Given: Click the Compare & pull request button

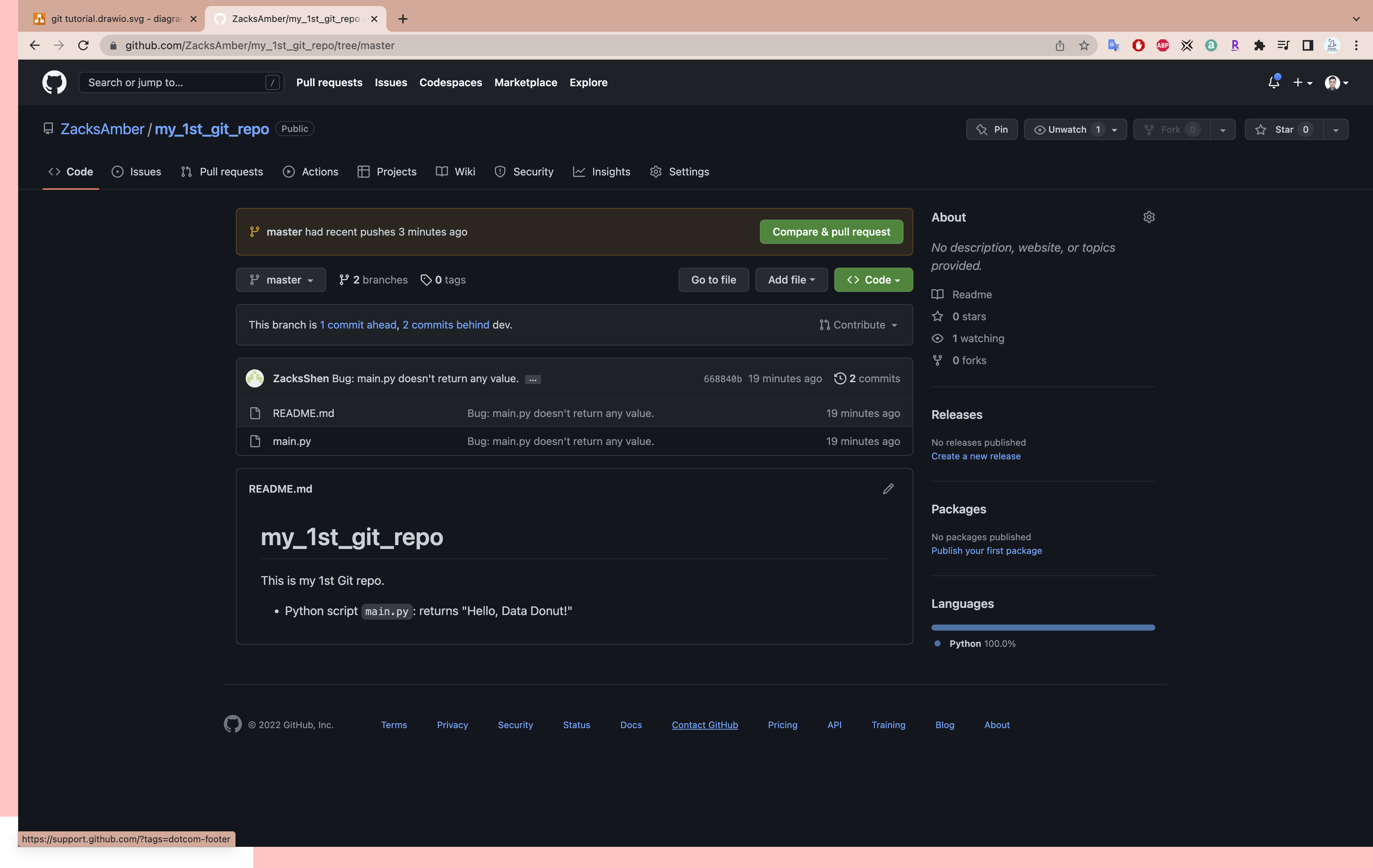Looking at the screenshot, I should coord(831,232).
